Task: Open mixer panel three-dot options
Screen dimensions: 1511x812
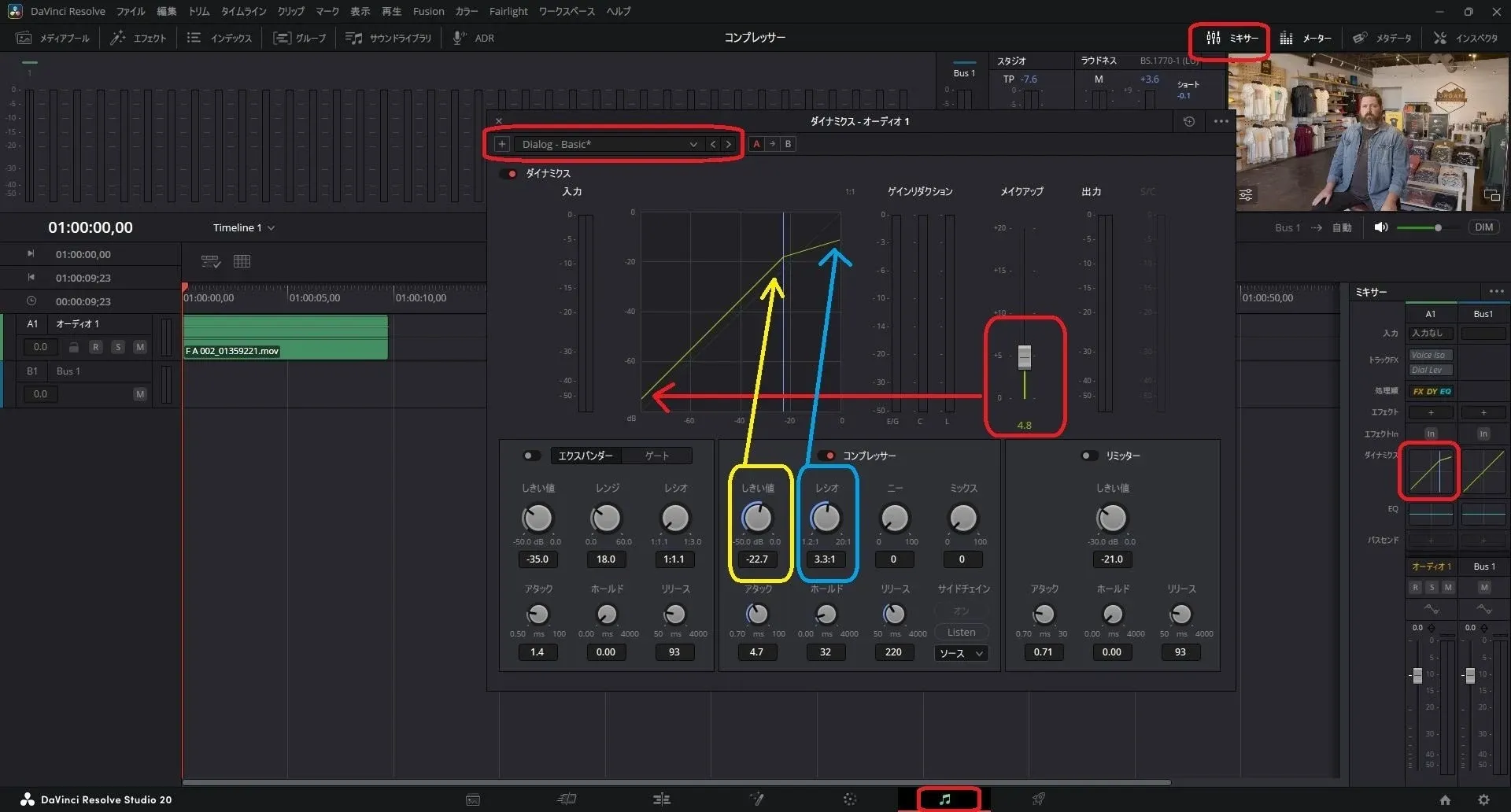Action: tap(1496, 291)
